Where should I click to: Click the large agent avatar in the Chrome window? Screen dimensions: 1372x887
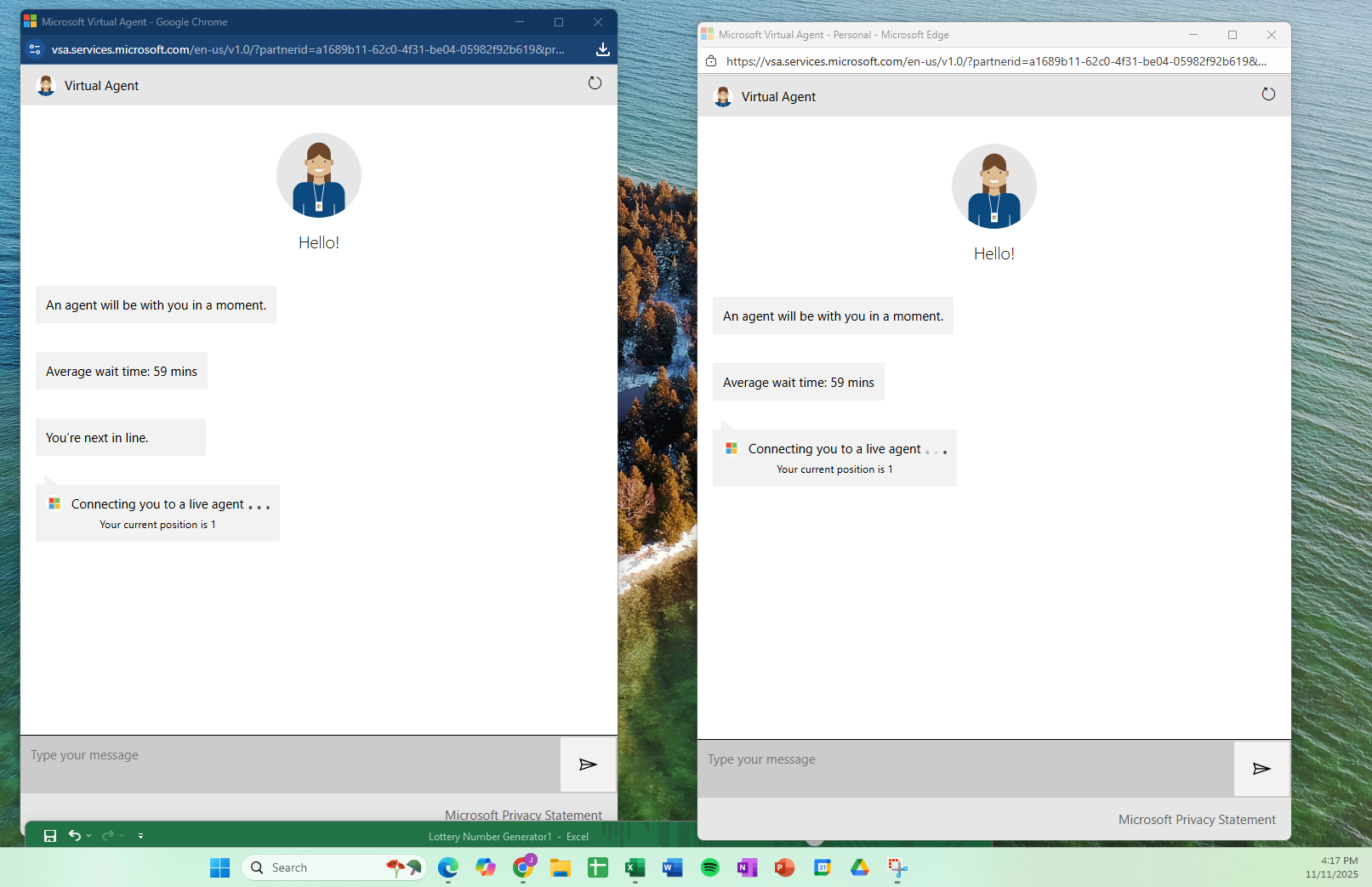pos(319,175)
